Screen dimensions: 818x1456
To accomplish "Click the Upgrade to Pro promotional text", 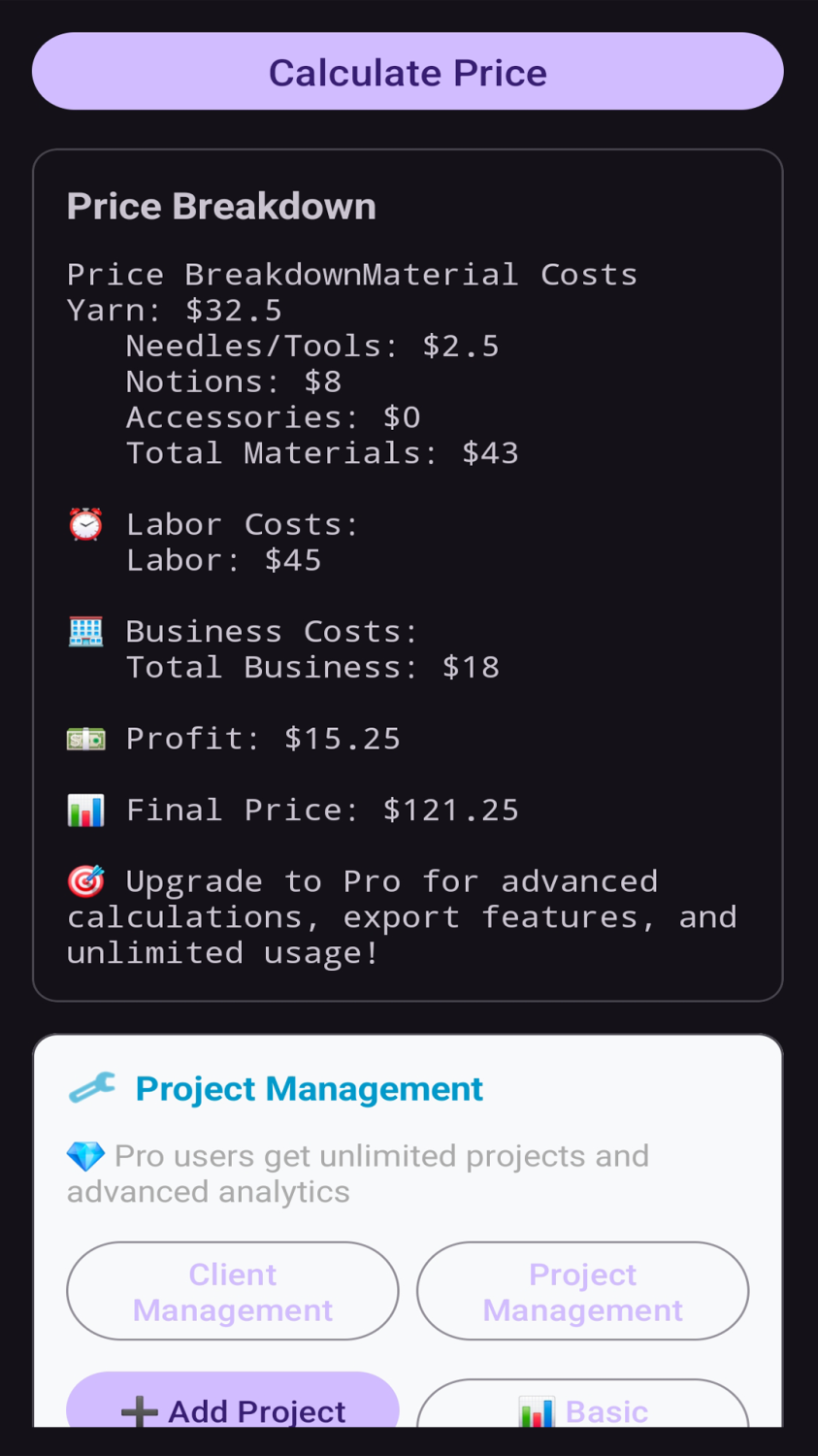I will [x=402, y=917].
